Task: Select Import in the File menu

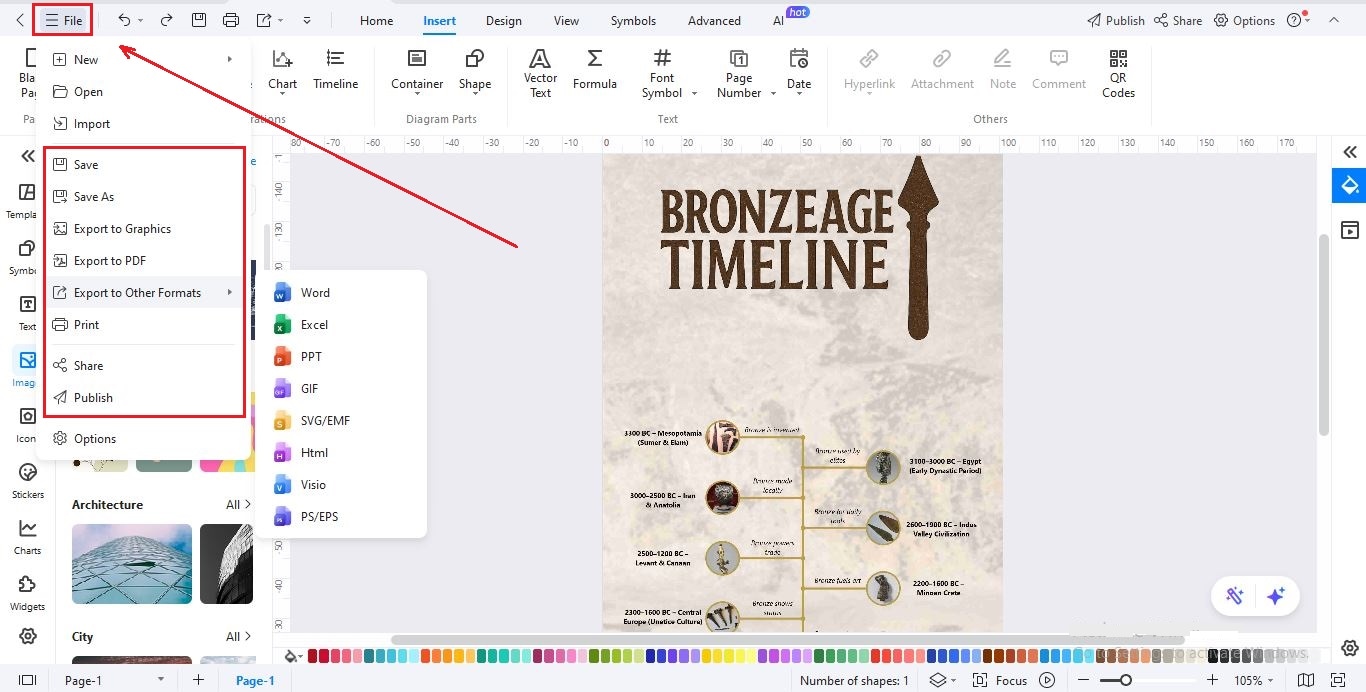Action: click(x=143, y=123)
